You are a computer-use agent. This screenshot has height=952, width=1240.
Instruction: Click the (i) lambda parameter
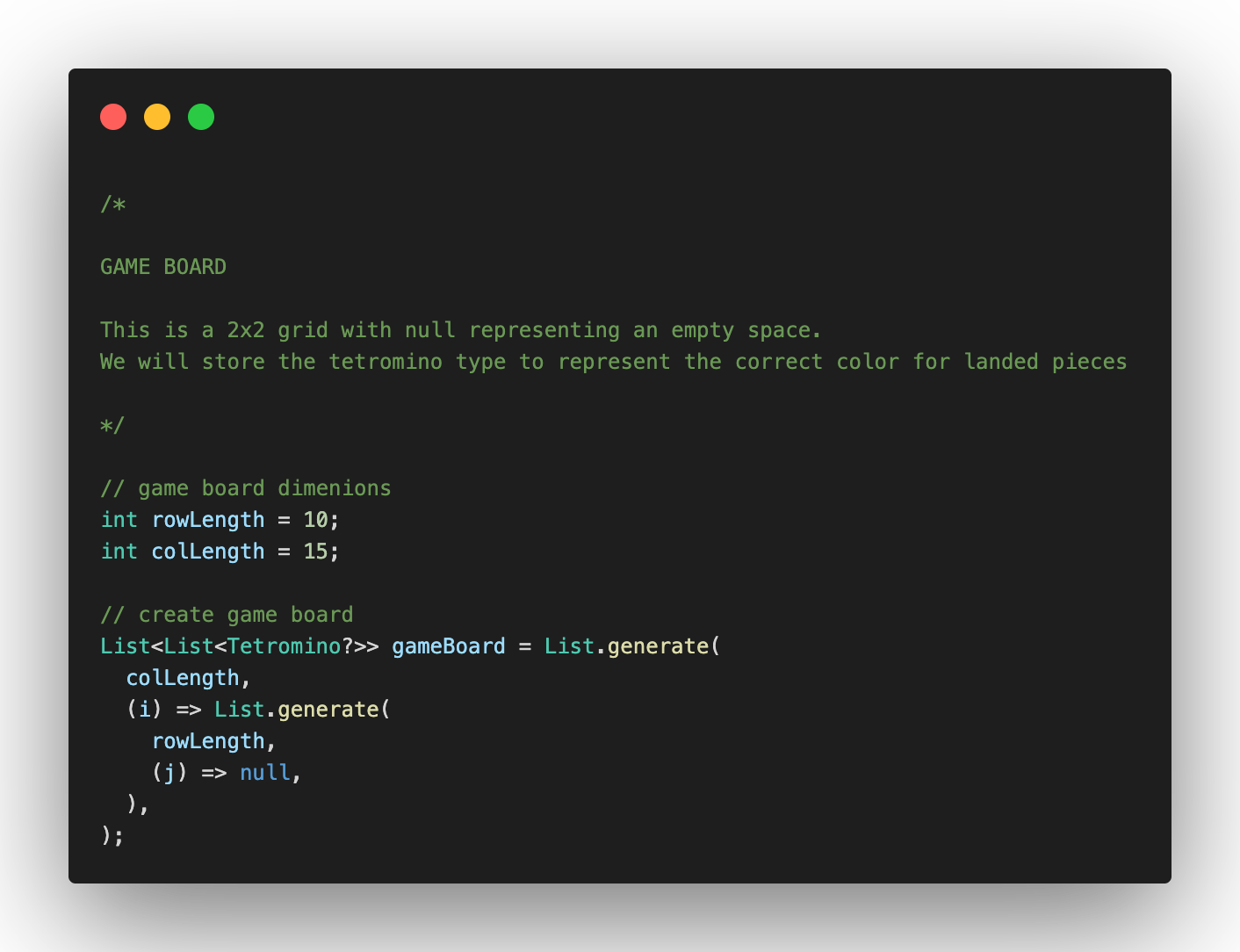coord(145,710)
